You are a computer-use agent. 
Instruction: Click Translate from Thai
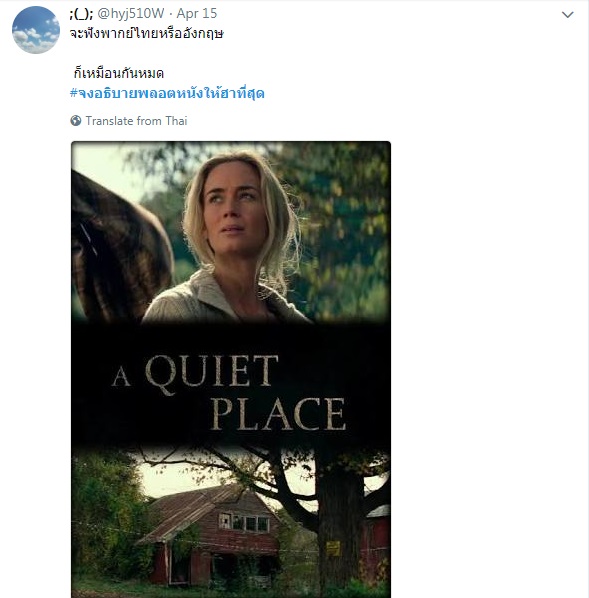[136, 121]
